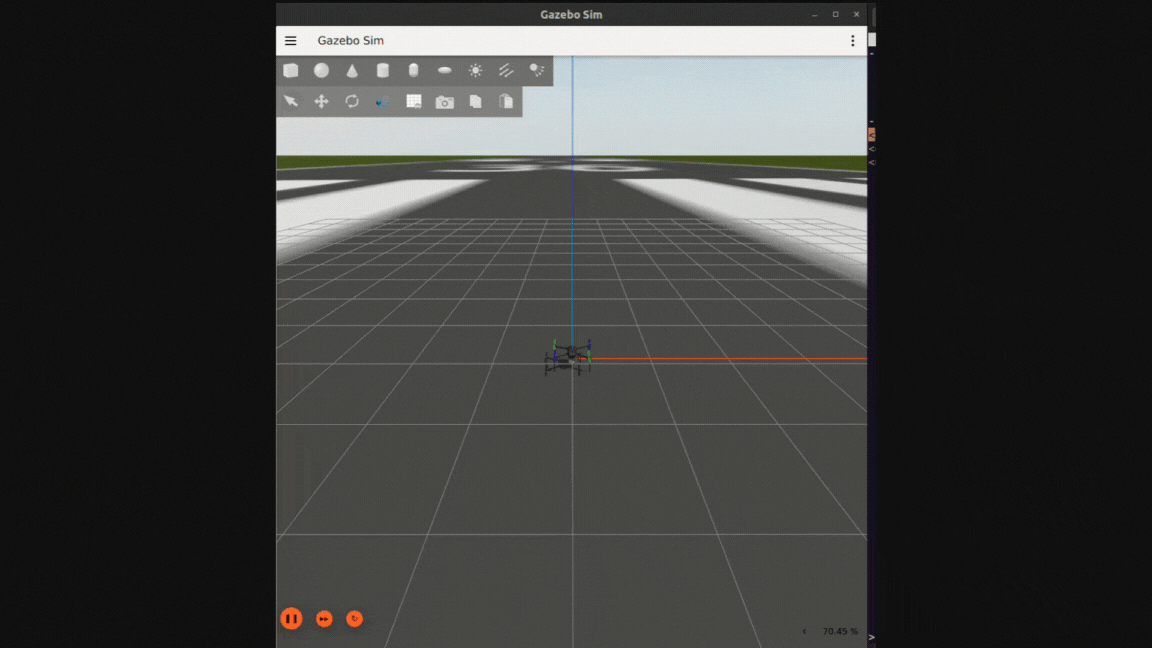Add a directional light
1152x648 pixels.
506,71
